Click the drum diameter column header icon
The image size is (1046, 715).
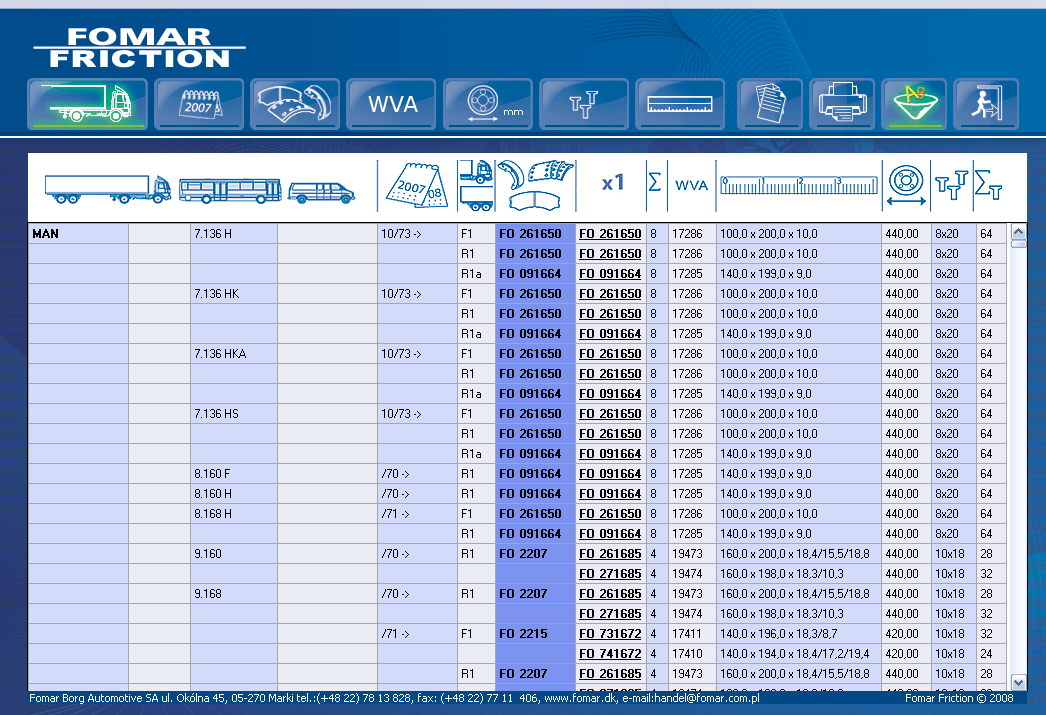pos(906,185)
